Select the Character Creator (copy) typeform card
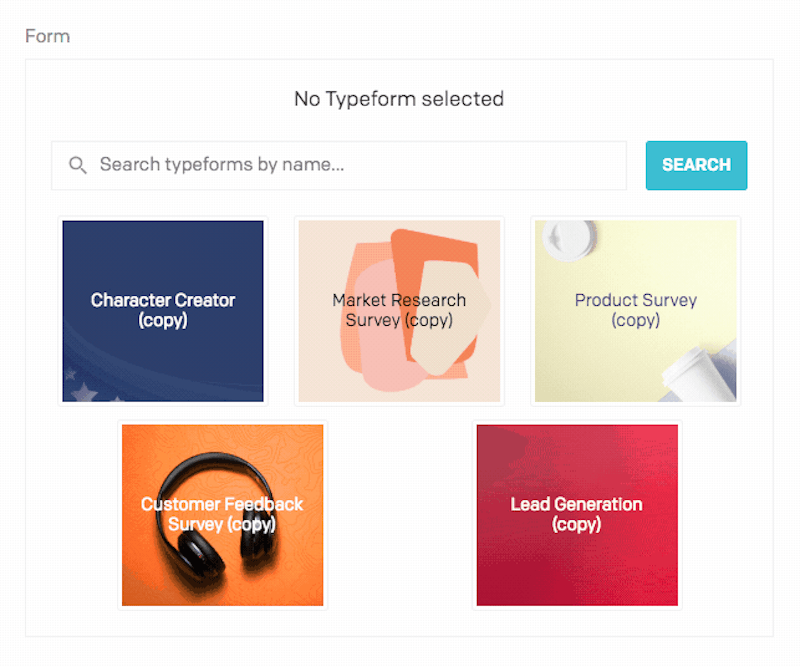This screenshot has height=667, width=800. coord(163,311)
